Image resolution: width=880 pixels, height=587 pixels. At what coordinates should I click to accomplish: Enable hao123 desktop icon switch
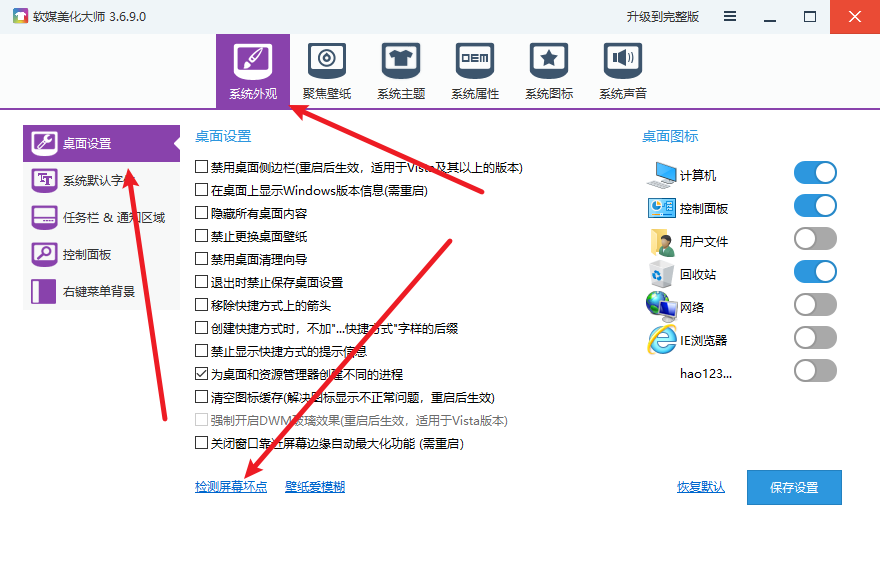pos(815,372)
